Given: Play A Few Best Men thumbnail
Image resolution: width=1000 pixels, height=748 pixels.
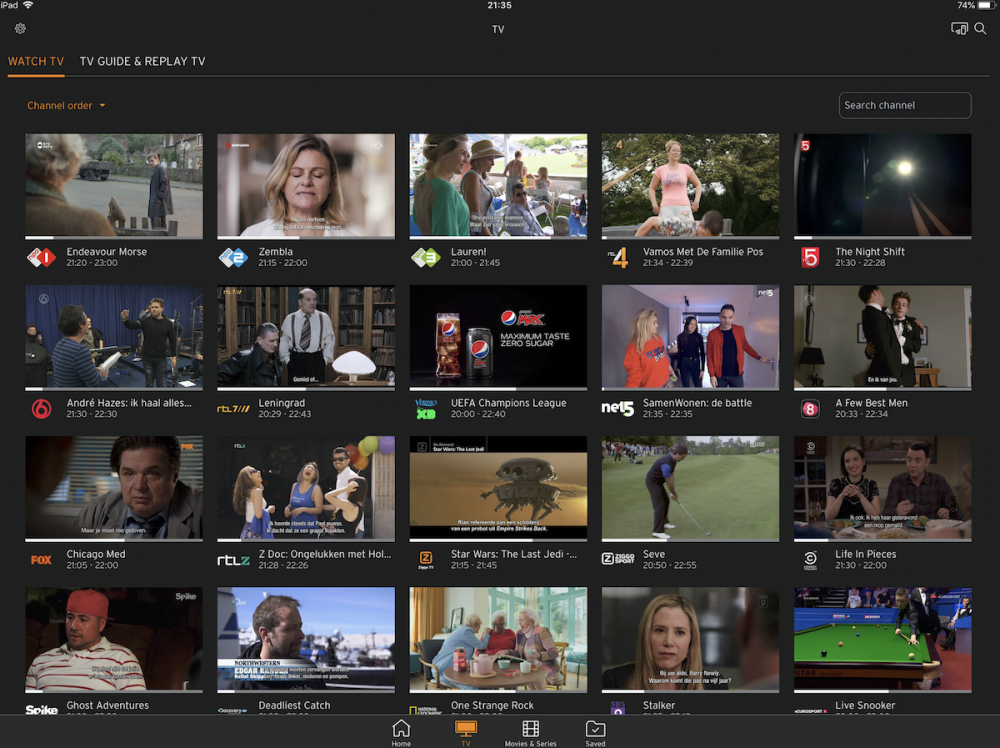Looking at the screenshot, I should (883, 337).
